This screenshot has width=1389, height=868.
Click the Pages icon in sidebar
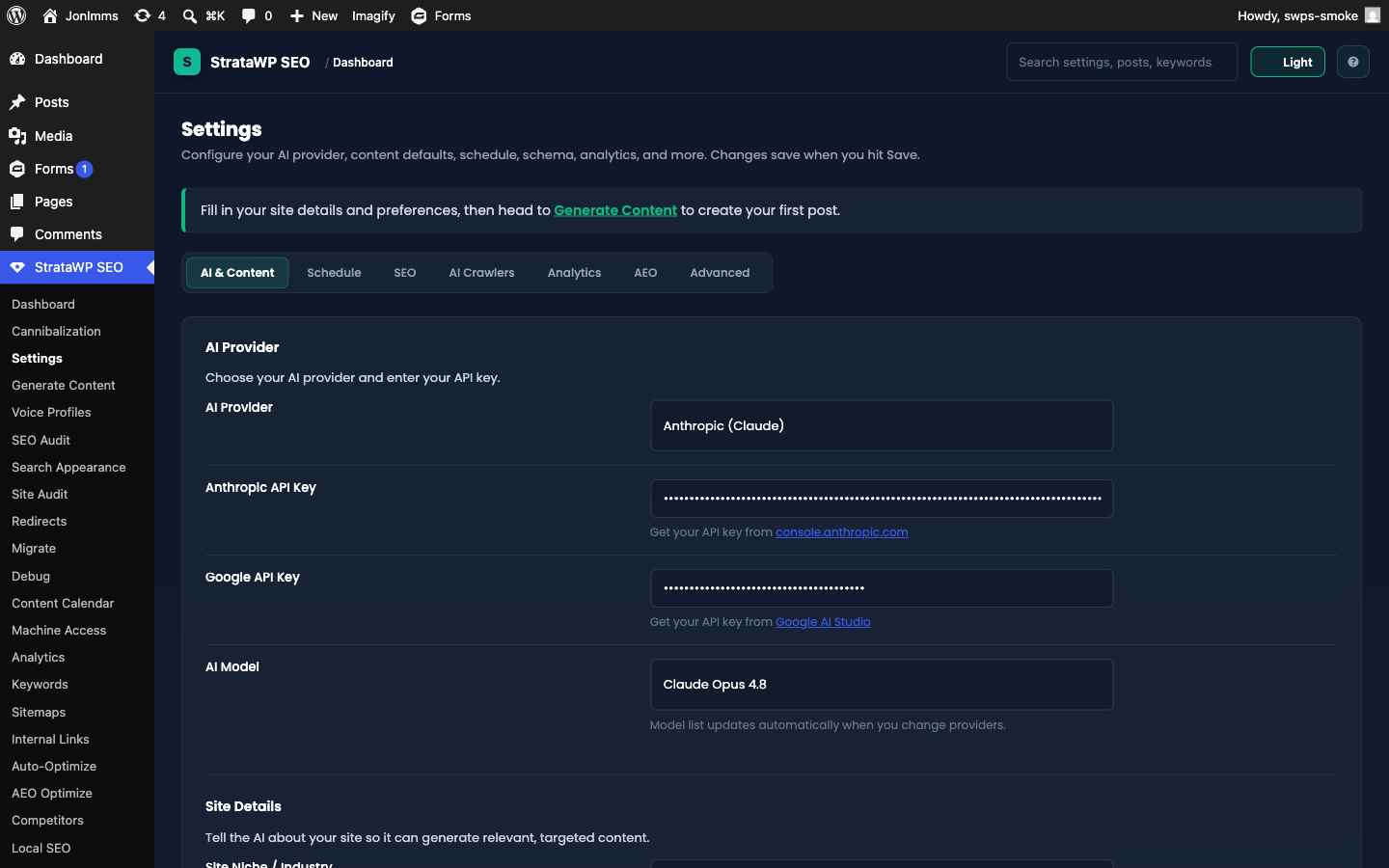coord(17,202)
